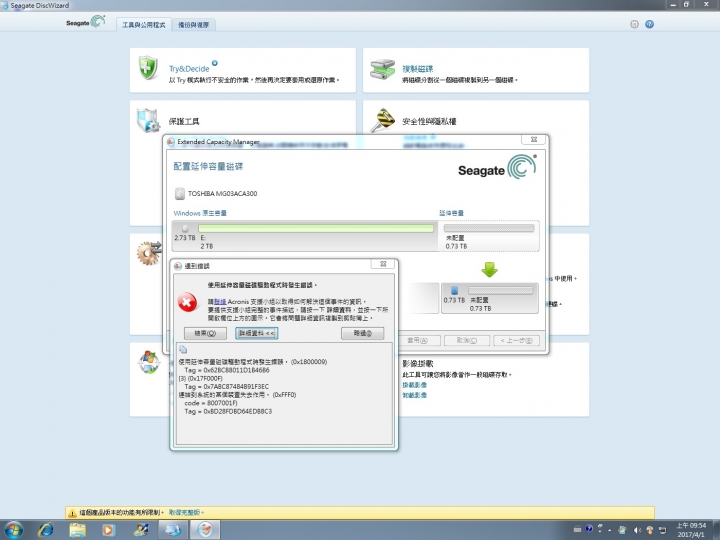
Task: Click the 取消(C) button in Extended Capacity Manager
Action: 467,340
